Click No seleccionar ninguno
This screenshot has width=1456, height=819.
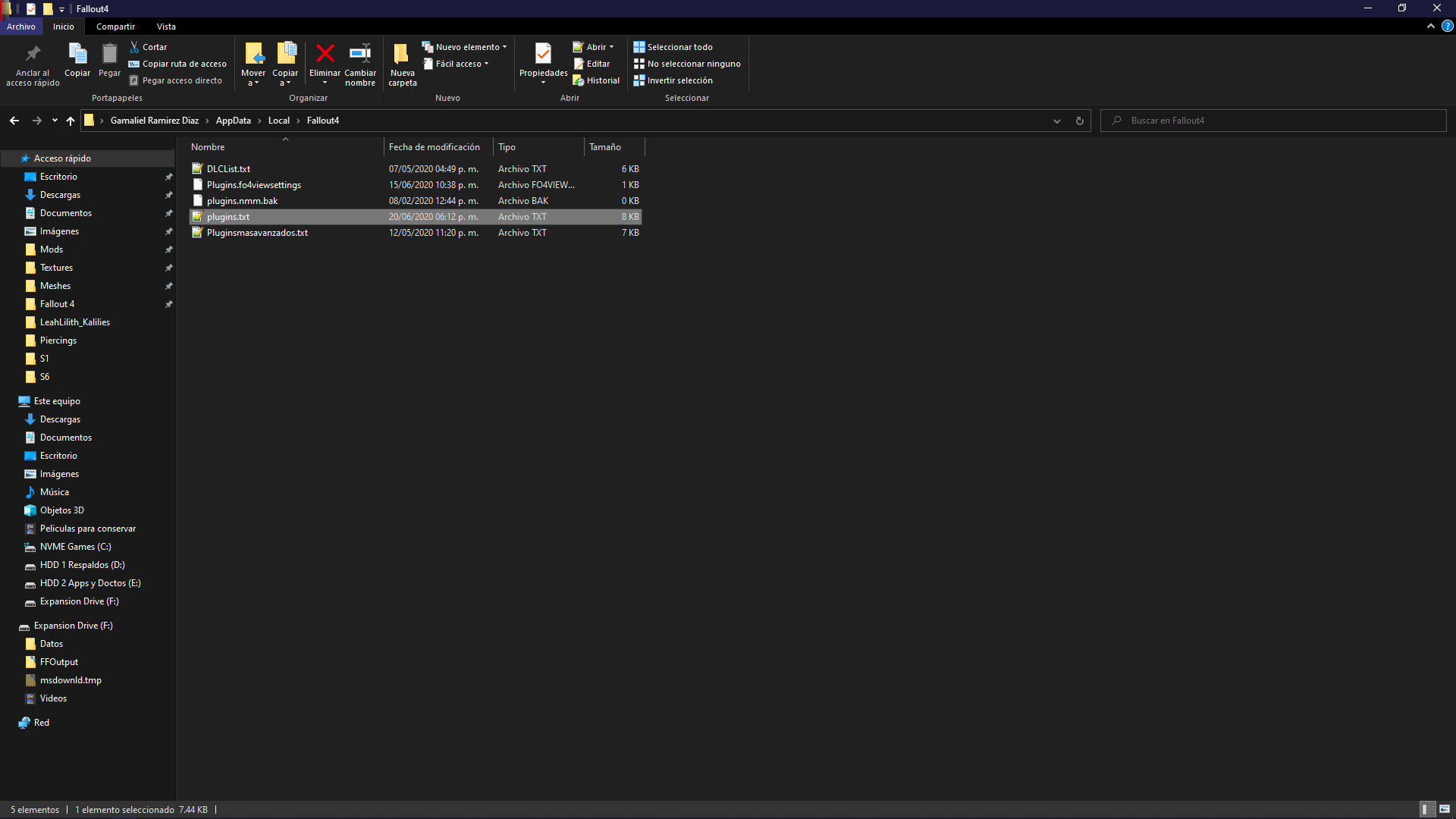687,64
